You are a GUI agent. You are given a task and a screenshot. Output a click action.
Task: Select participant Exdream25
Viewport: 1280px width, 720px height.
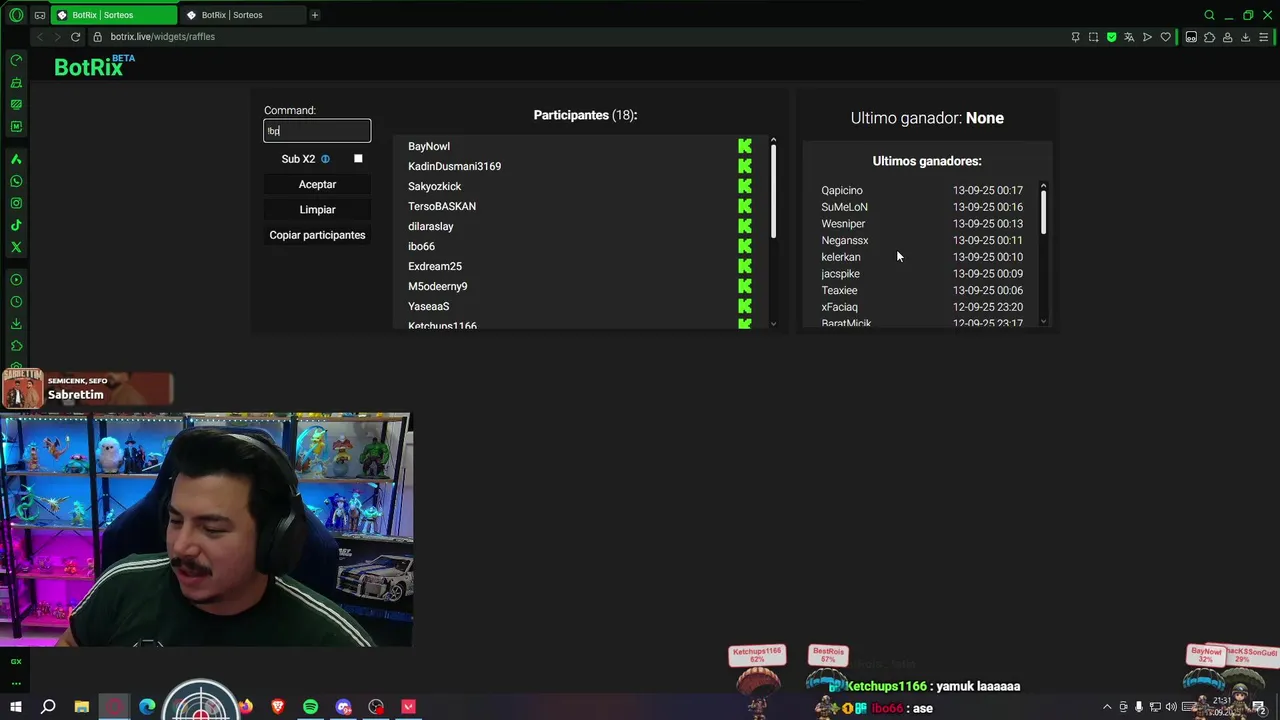tap(435, 266)
